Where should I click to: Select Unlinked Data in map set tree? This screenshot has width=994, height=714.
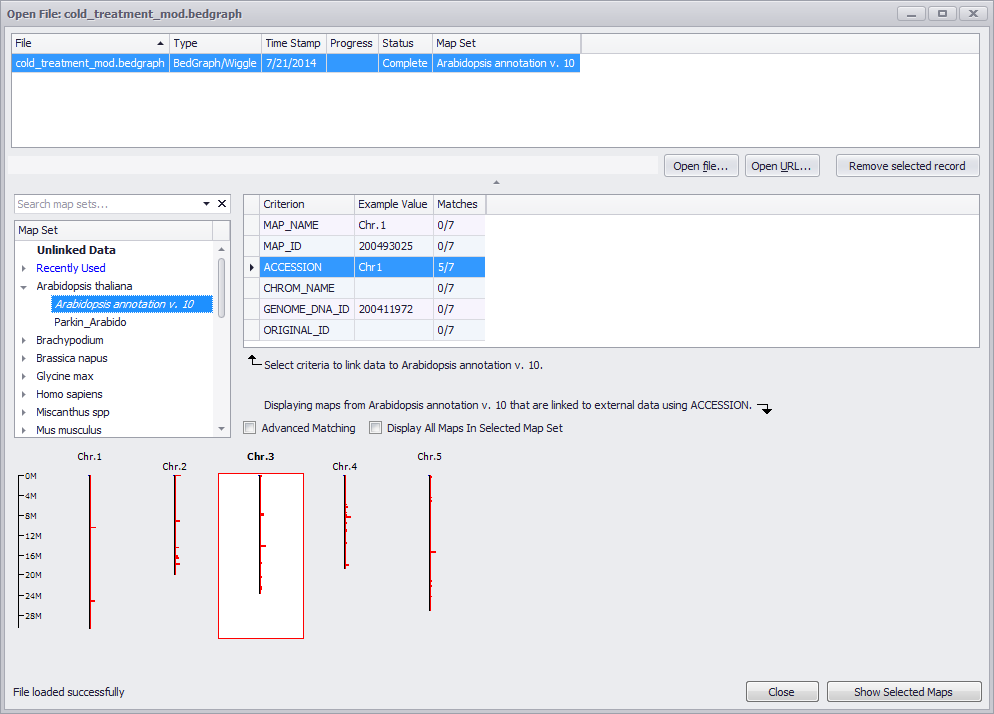click(x=76, y=250)
